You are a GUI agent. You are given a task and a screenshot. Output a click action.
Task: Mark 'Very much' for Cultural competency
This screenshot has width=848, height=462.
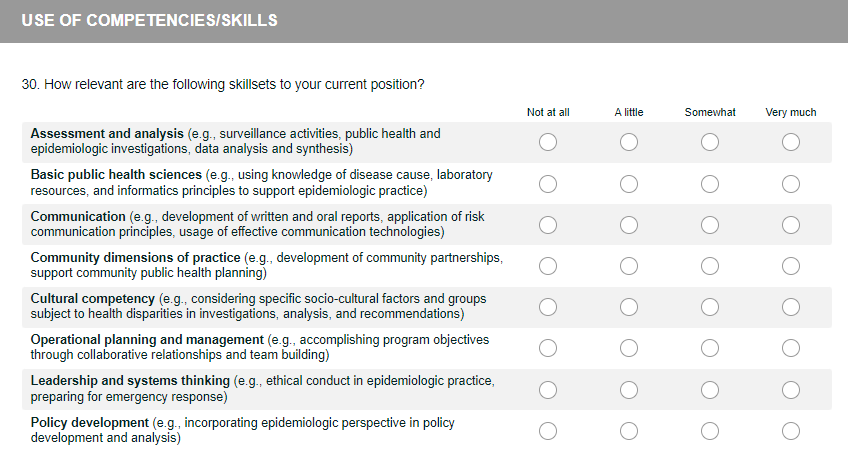point(791,307)
